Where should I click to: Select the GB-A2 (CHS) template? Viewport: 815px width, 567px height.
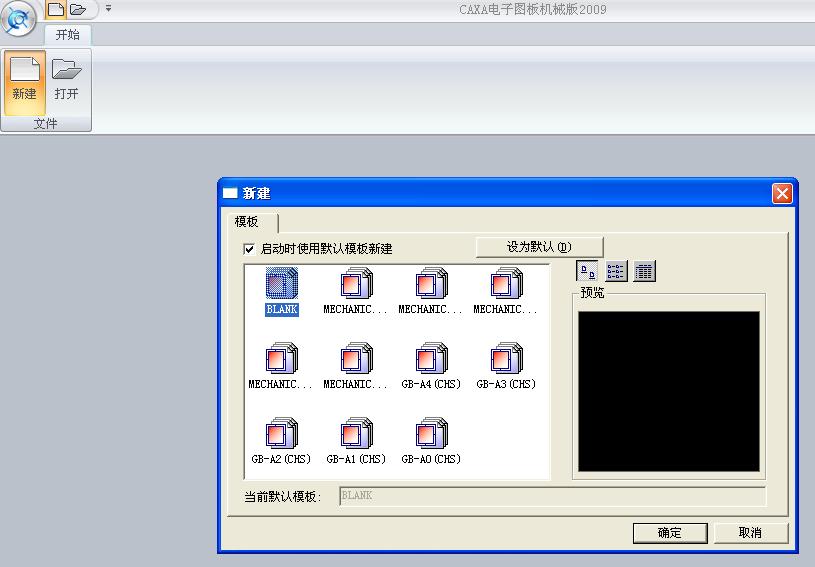point(281,441)
